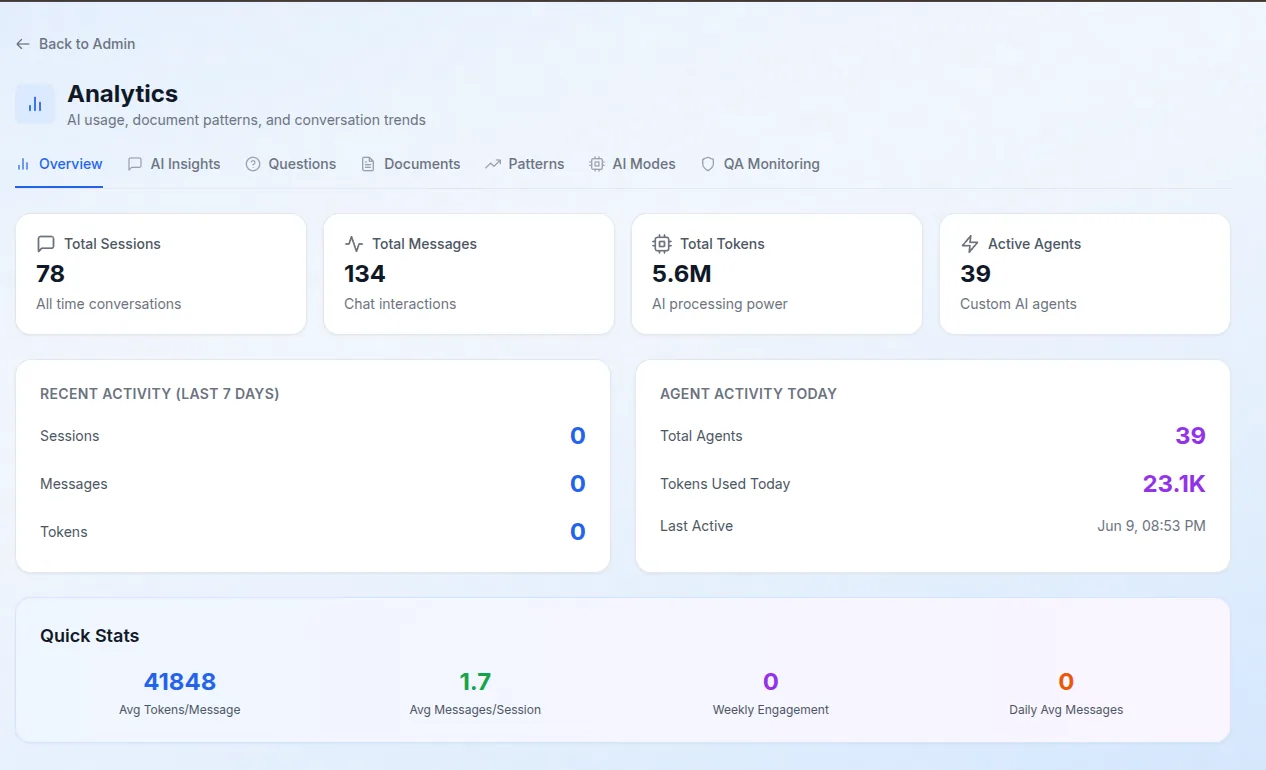
Task: Click the Total Sessions chat bubble icon
Action: coord(46,244)
